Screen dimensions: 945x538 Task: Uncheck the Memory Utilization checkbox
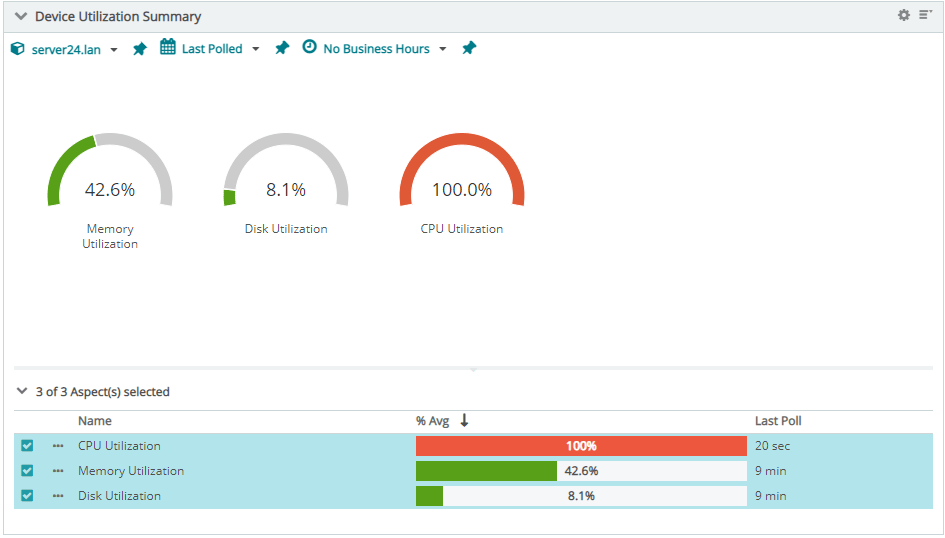27,471
